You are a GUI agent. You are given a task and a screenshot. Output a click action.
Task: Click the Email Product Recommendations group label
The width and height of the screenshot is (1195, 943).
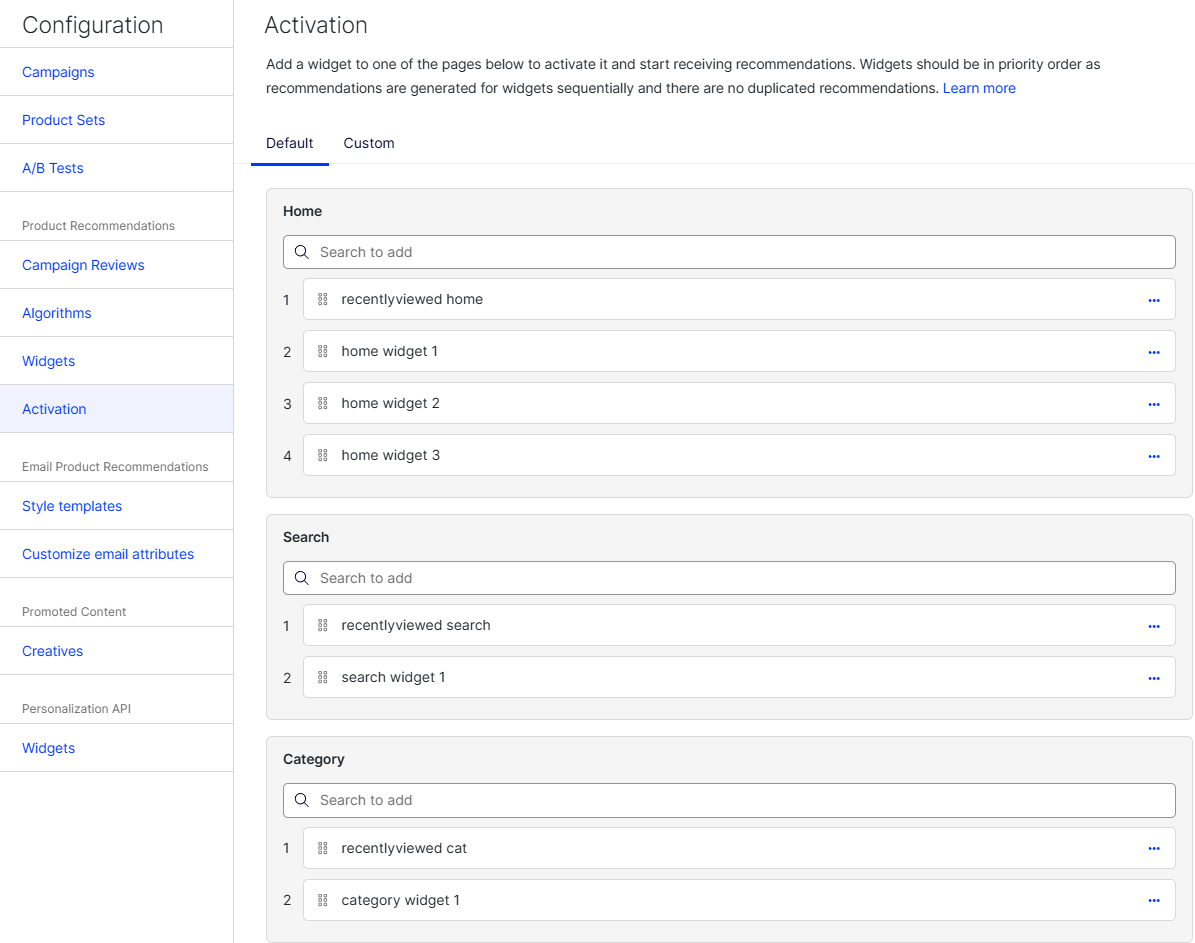pos(115,467)
